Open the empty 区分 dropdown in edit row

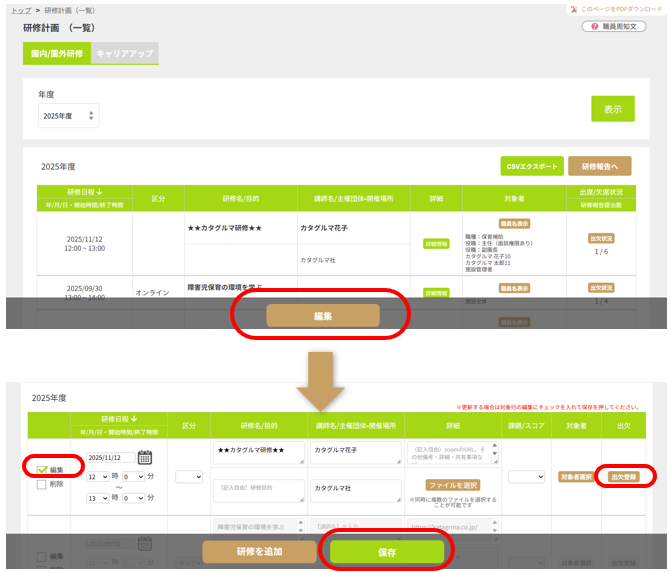coord(189,477)
